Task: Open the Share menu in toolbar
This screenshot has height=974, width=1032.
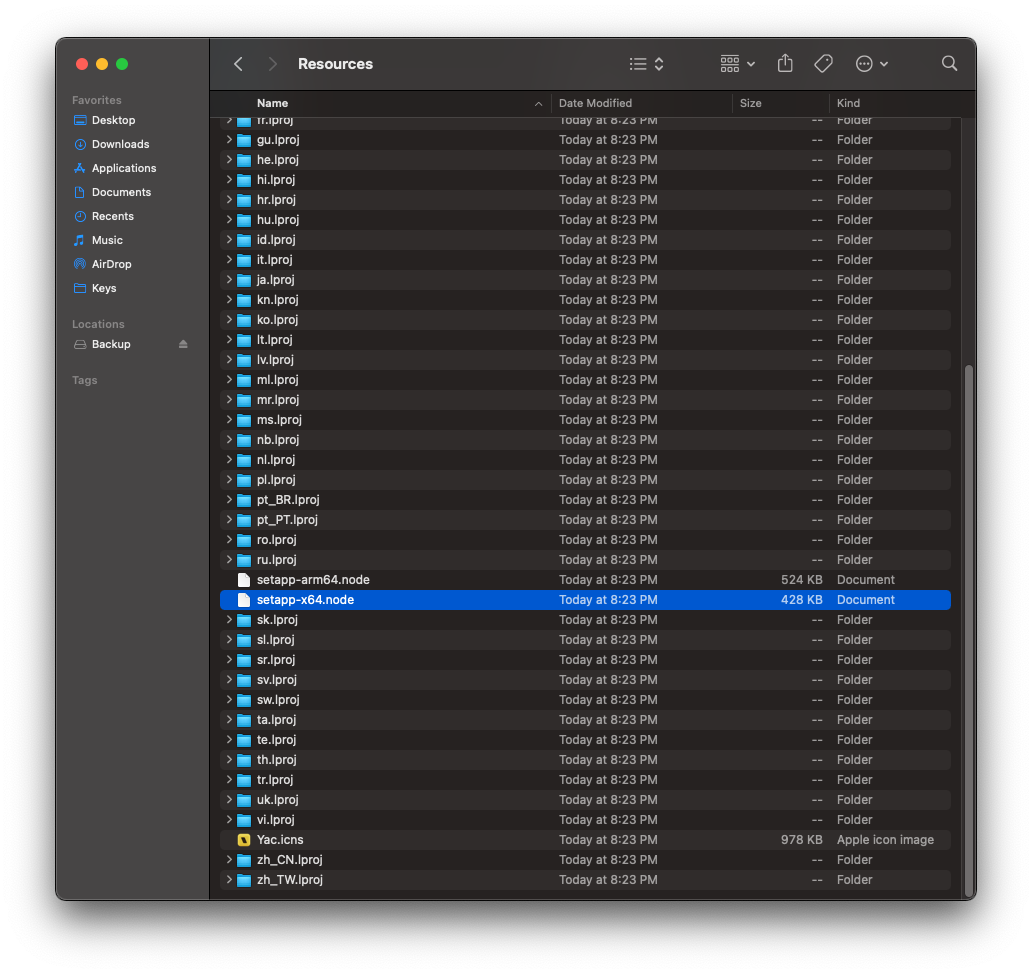Action: pos(785,63)
